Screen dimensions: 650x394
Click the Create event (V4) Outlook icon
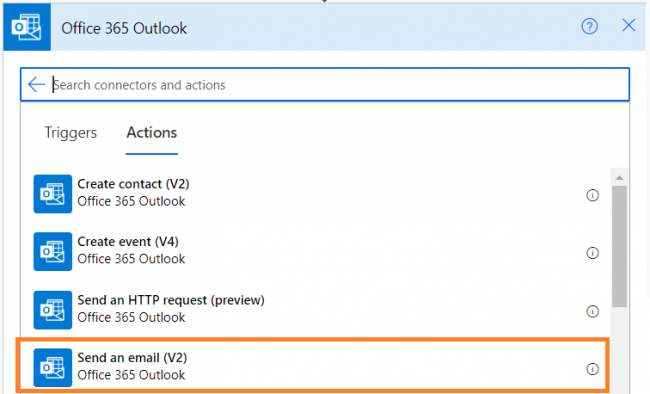point(53,252)
